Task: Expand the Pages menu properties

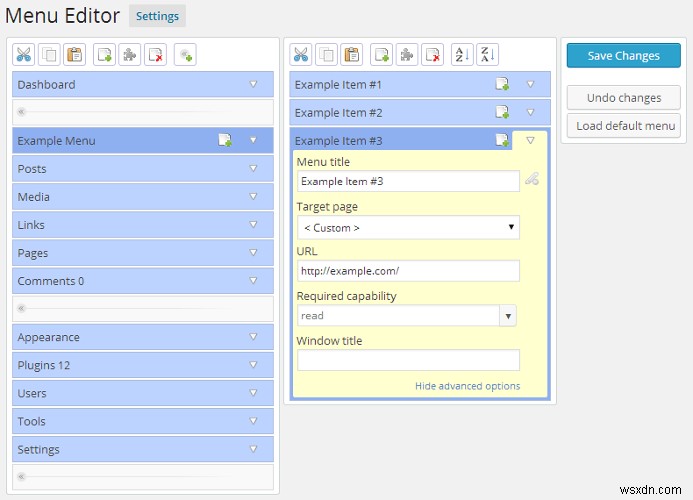Action: 253,252
